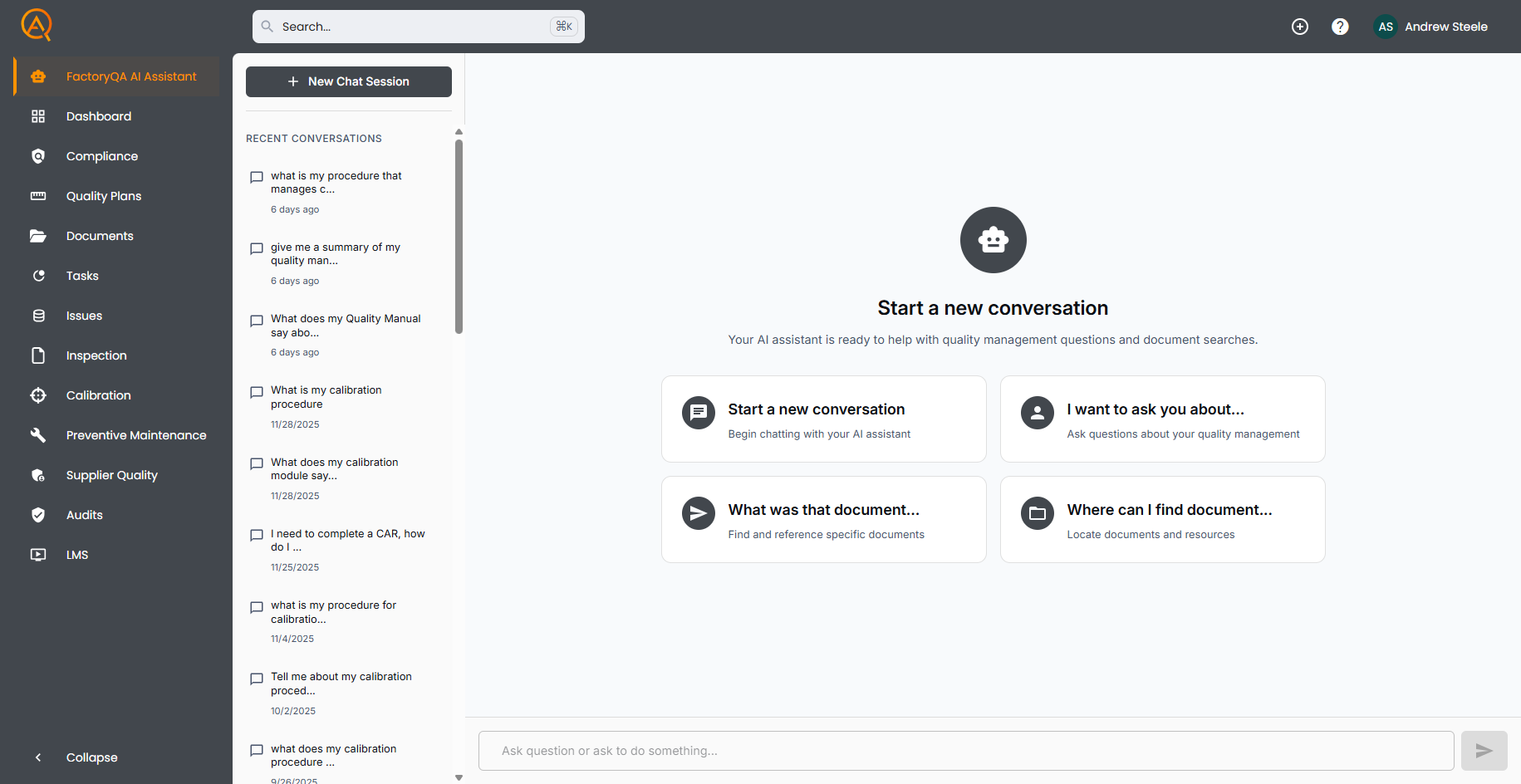
Task: Go to Audits shield item
Action: coord(84,515)
